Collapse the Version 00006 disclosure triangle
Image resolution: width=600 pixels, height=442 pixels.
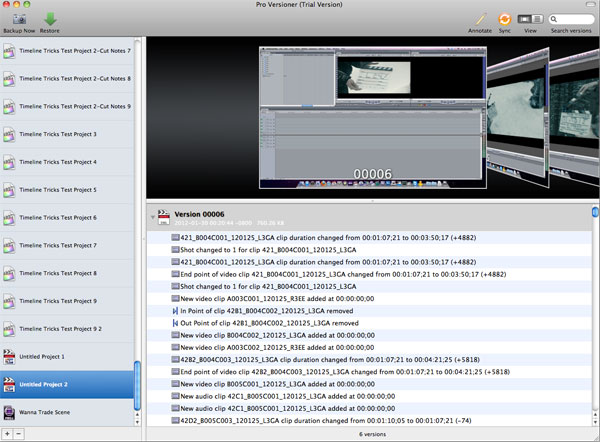click(x=153, y=217)
